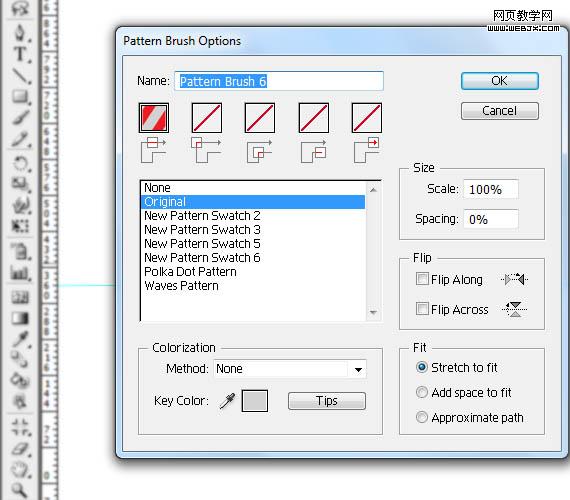
Task: Select the Crop Area tool
Action: click(x=20, y=427)
